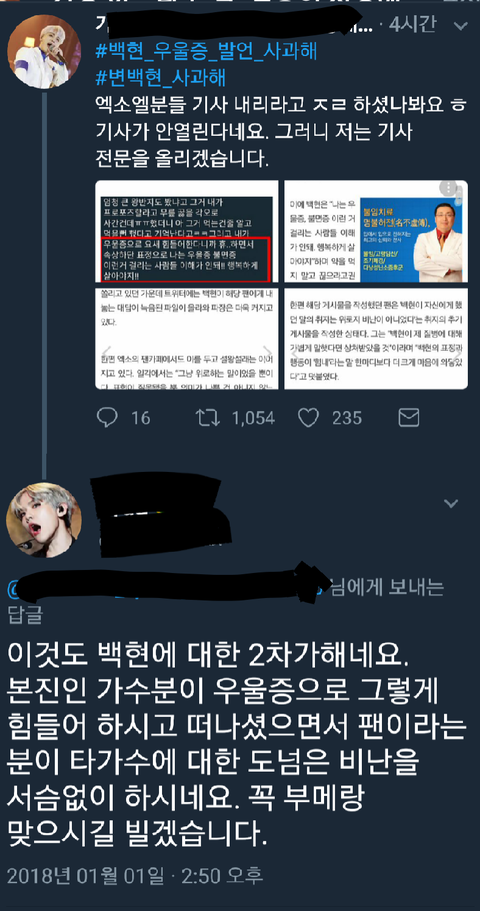
Task: Click the 235 likes count
Action: 347,417
